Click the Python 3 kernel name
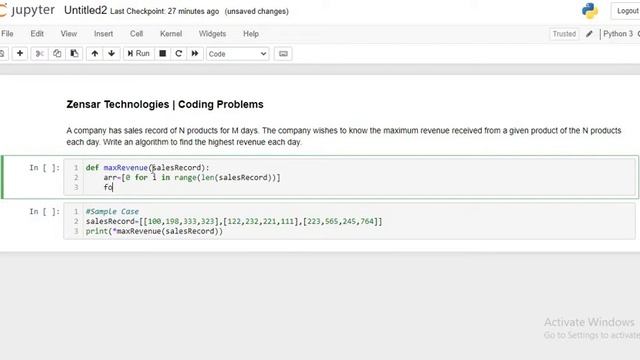Image resolution: width=640 pixels, height=360 pixels. click(x=618, y=34)
